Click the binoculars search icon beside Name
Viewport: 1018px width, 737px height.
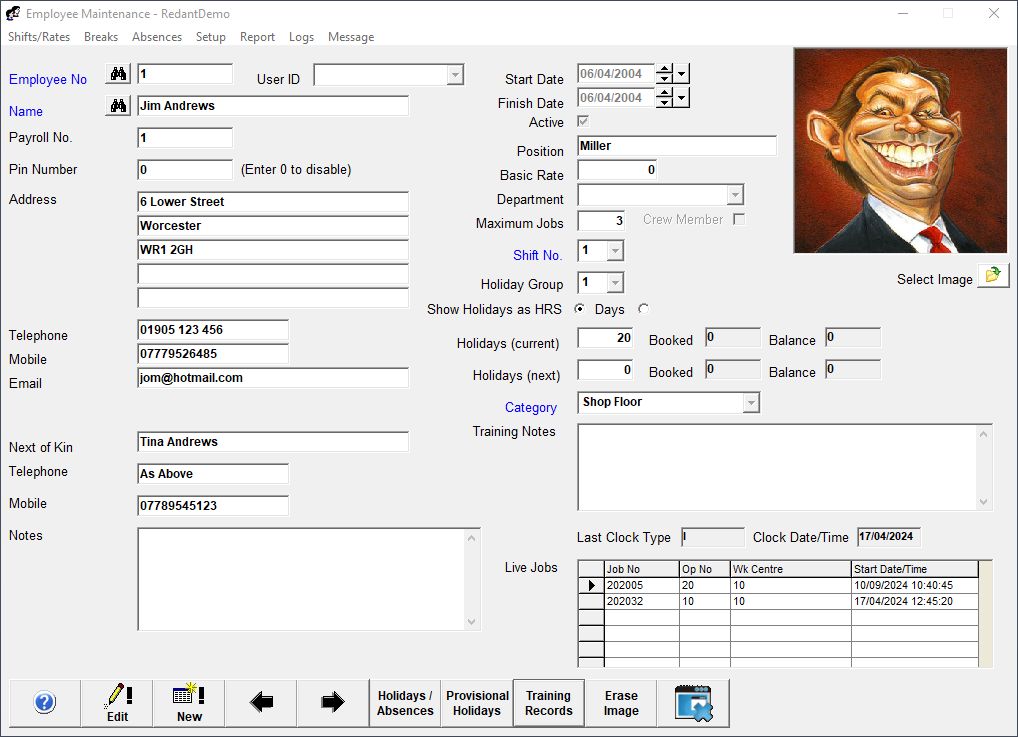(119, 106)
